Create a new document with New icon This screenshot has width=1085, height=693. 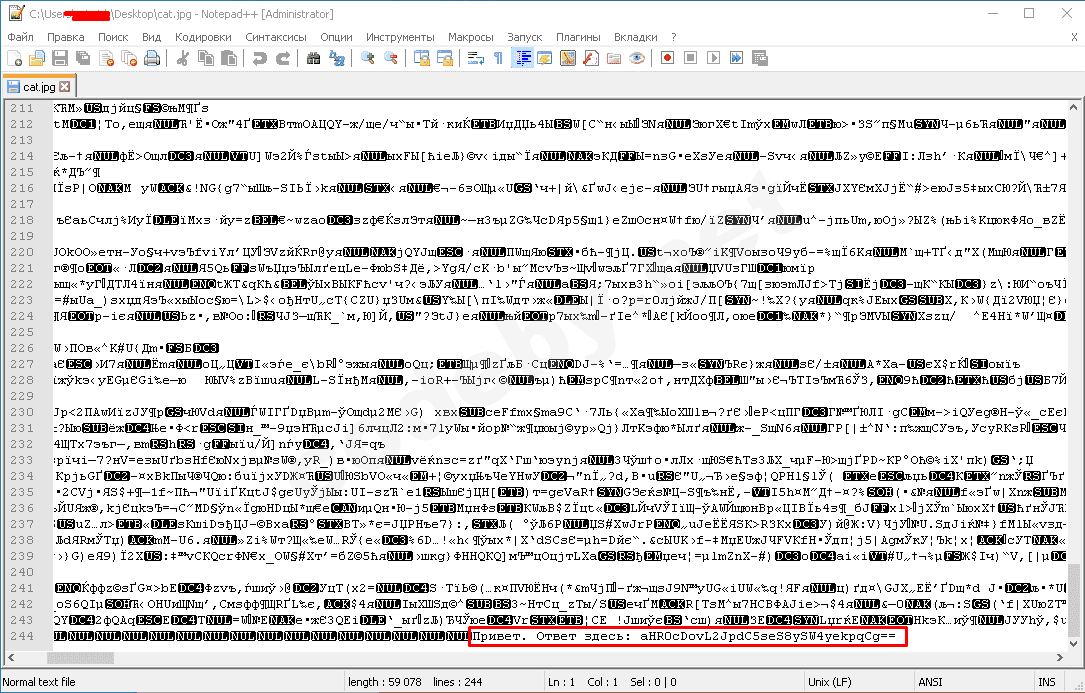coord(15,58)
